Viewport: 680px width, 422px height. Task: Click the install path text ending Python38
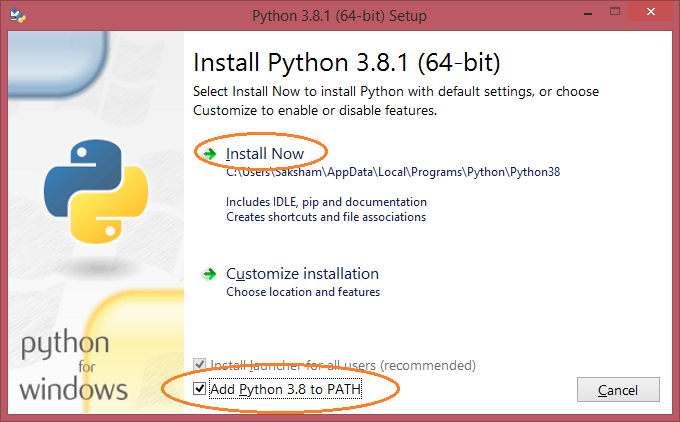click(393, 172)
